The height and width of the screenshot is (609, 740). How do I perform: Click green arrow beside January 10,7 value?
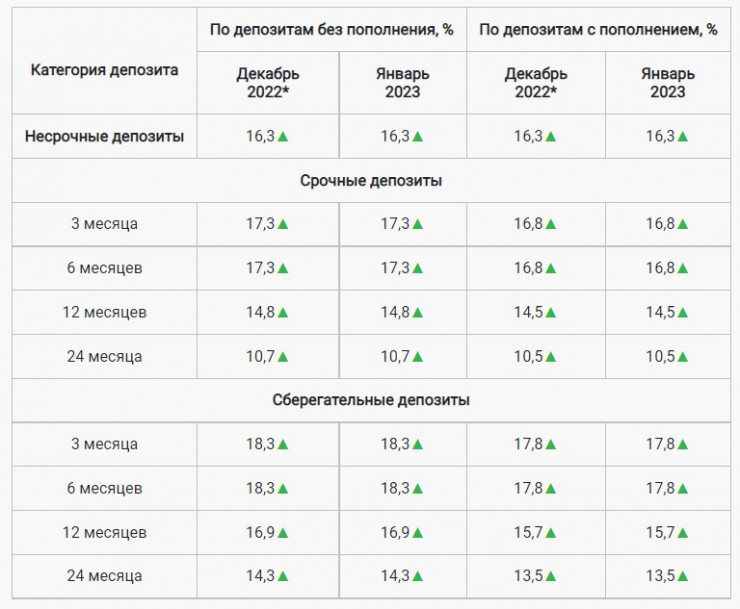click(417, 357)
